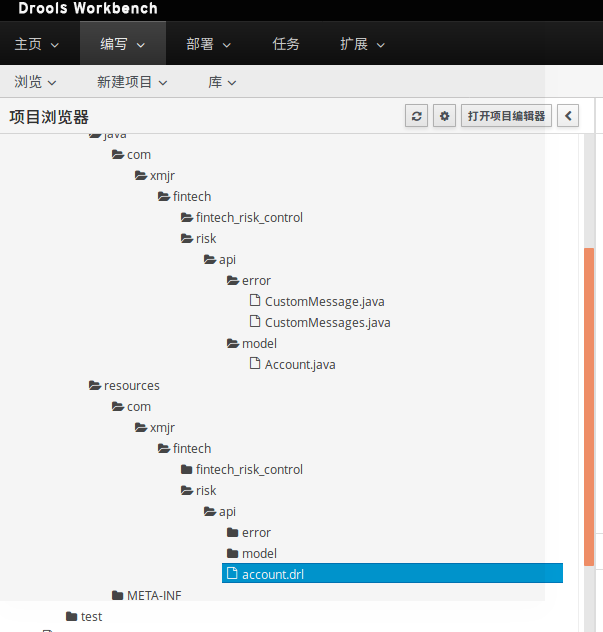Click the 项目浏览器 panel heading

[x=49, y=117]
